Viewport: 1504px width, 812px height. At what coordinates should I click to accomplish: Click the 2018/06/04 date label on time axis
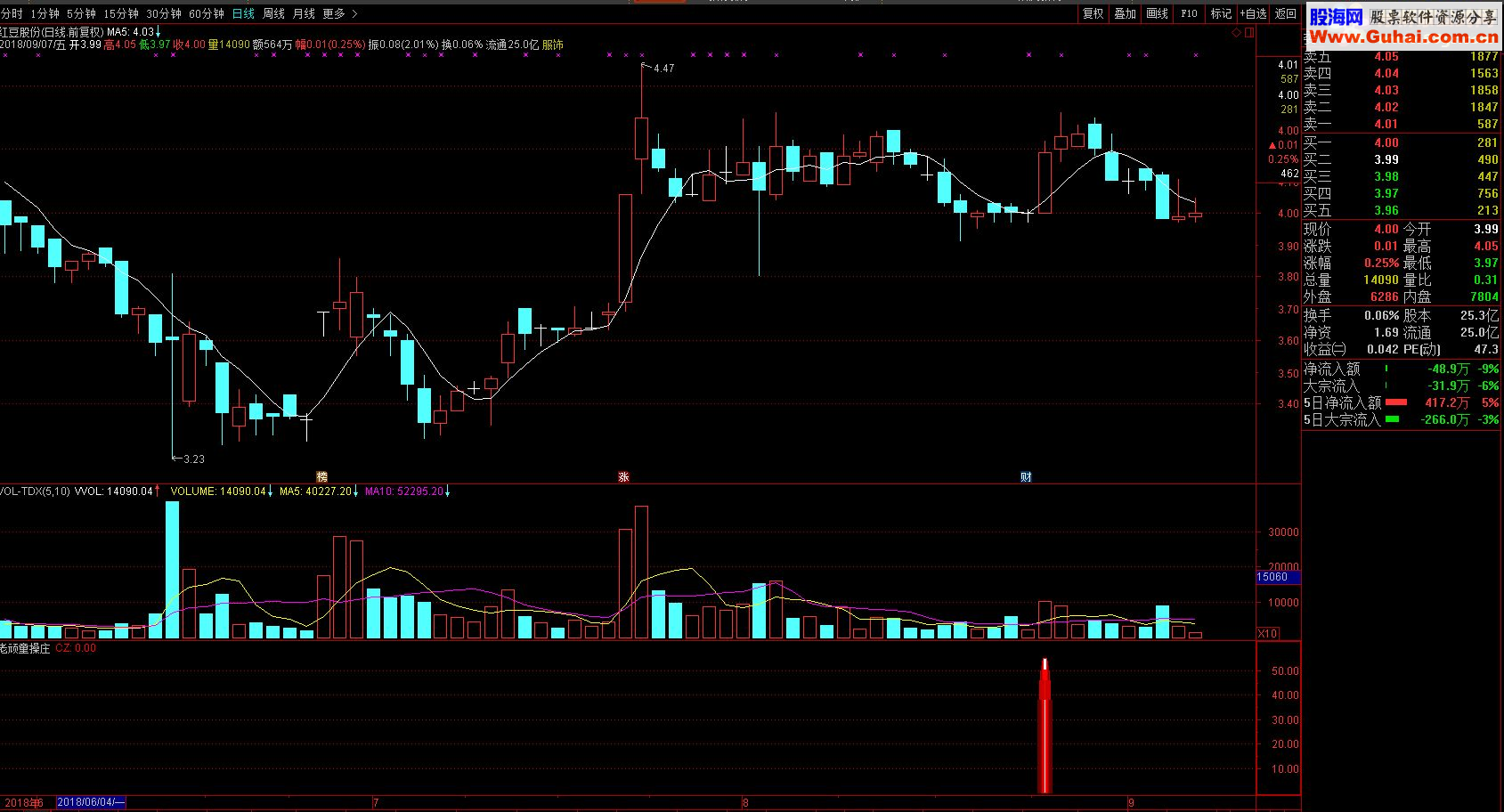coord(91,802)
